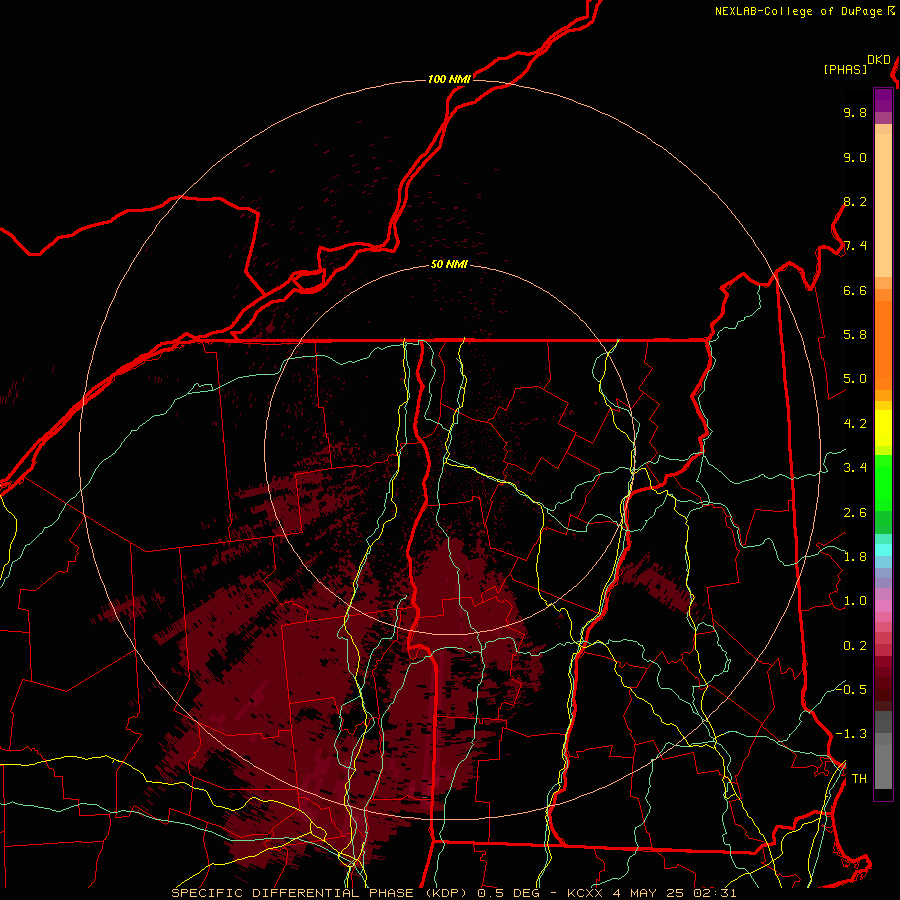Click the 7.4 scale value
Viewport: 900px width, 900px height.
pyautogui.click(x=855, y=246)
